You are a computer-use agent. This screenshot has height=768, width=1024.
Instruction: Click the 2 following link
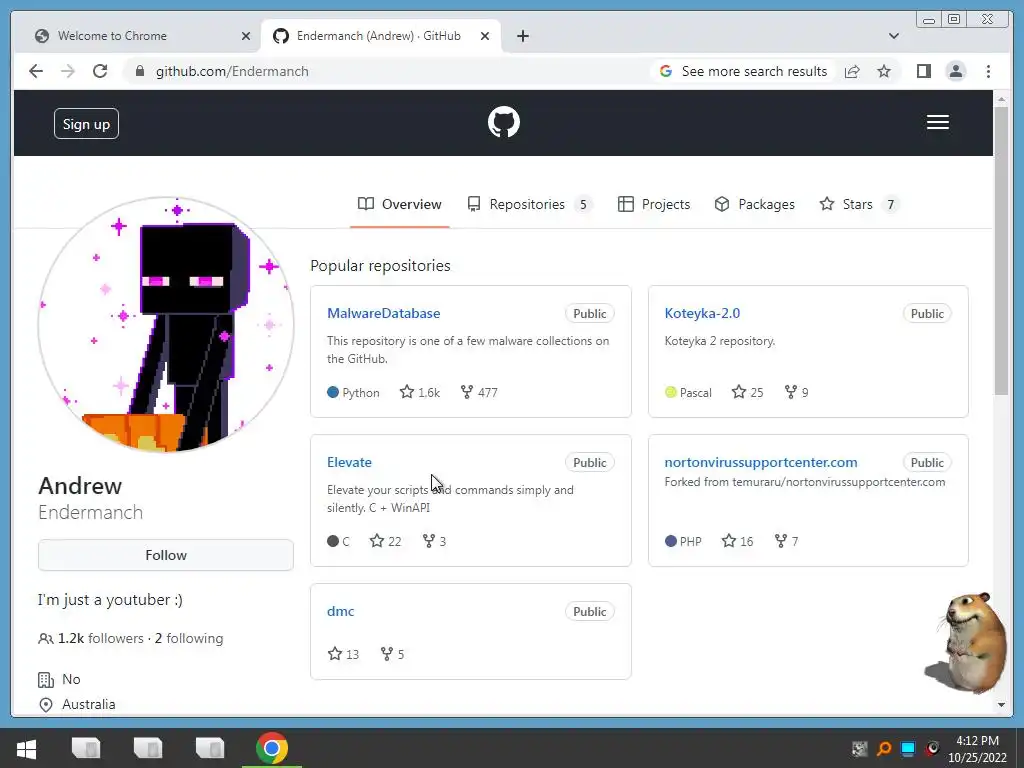pyautogui.click(x=189, y=638)
